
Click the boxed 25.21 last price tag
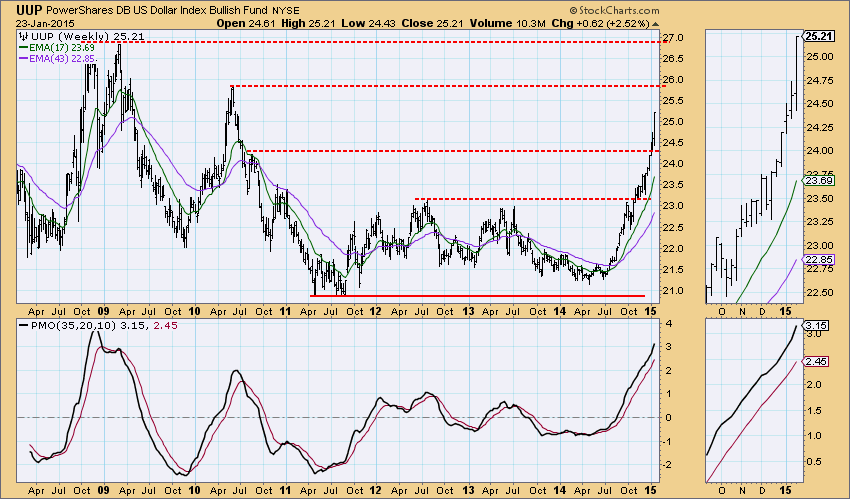[x=819, y=36]
